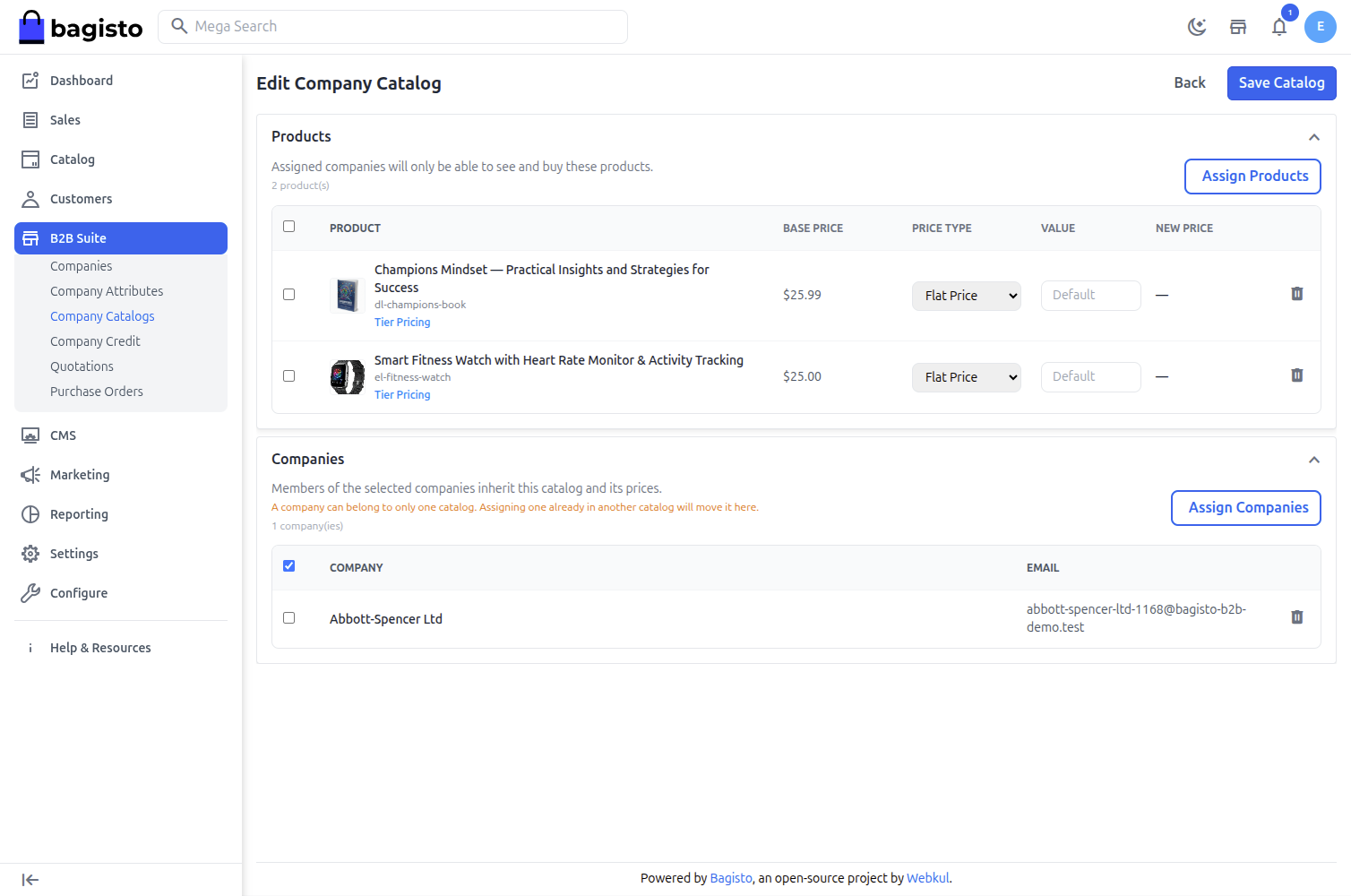Image resolution: width=1351 pixels, height=896 pixels.
Task: Go to Company Attributes submenu
Action: click(107, 291)
